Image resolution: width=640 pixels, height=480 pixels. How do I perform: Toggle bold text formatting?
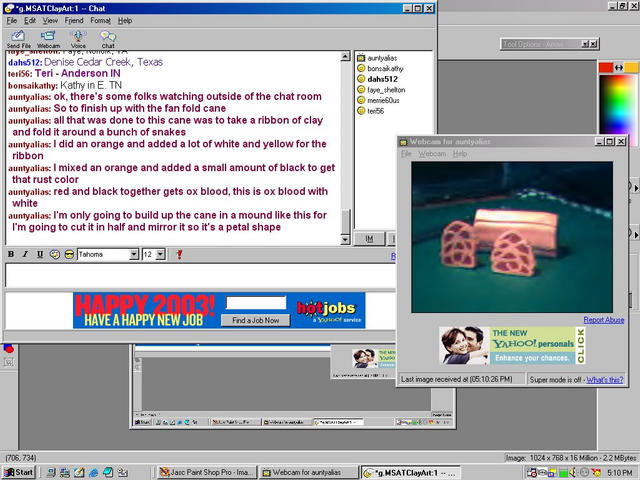[x=11, y=254]
